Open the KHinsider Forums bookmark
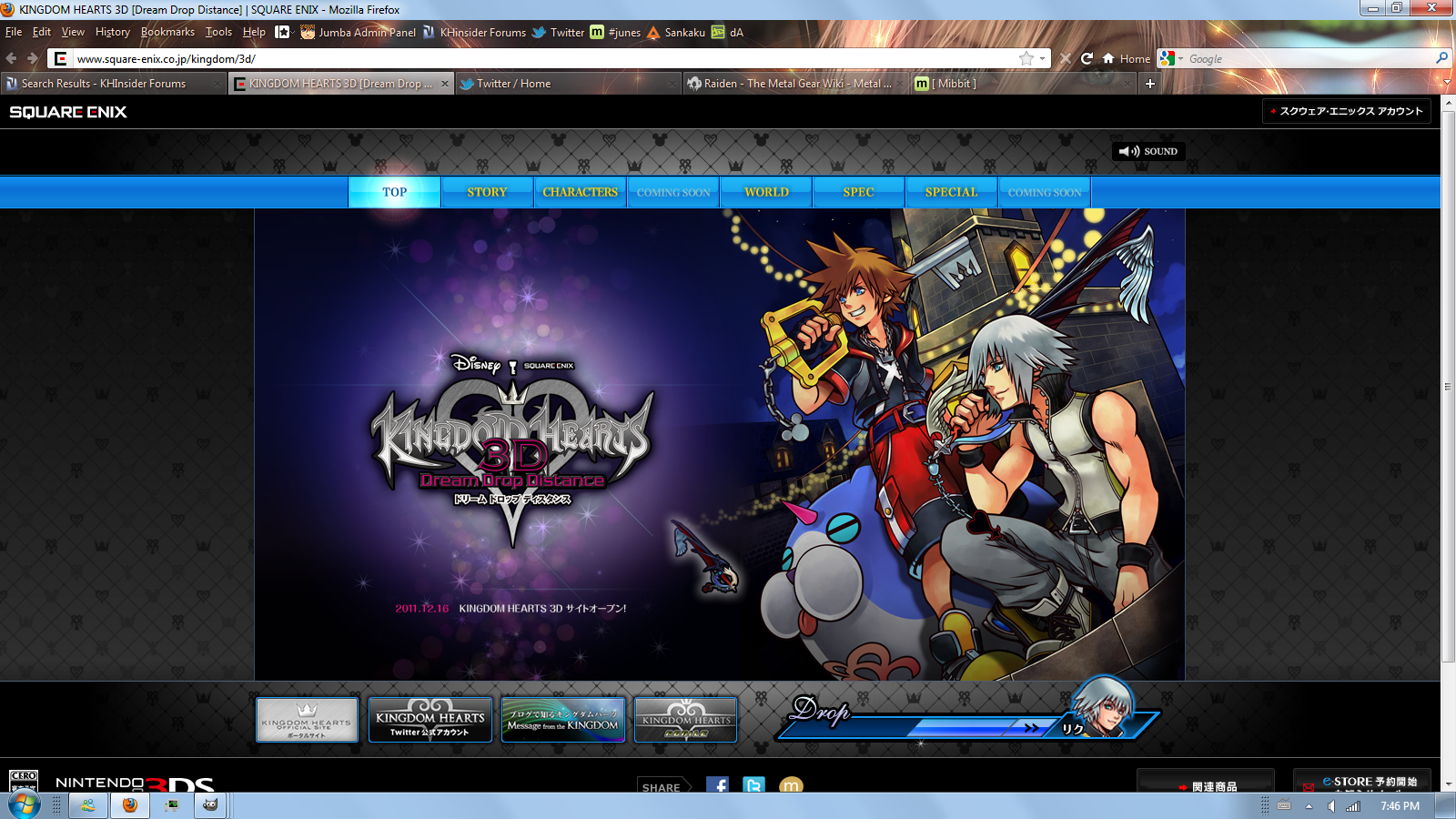1456x819 pixels. (474, 32)
